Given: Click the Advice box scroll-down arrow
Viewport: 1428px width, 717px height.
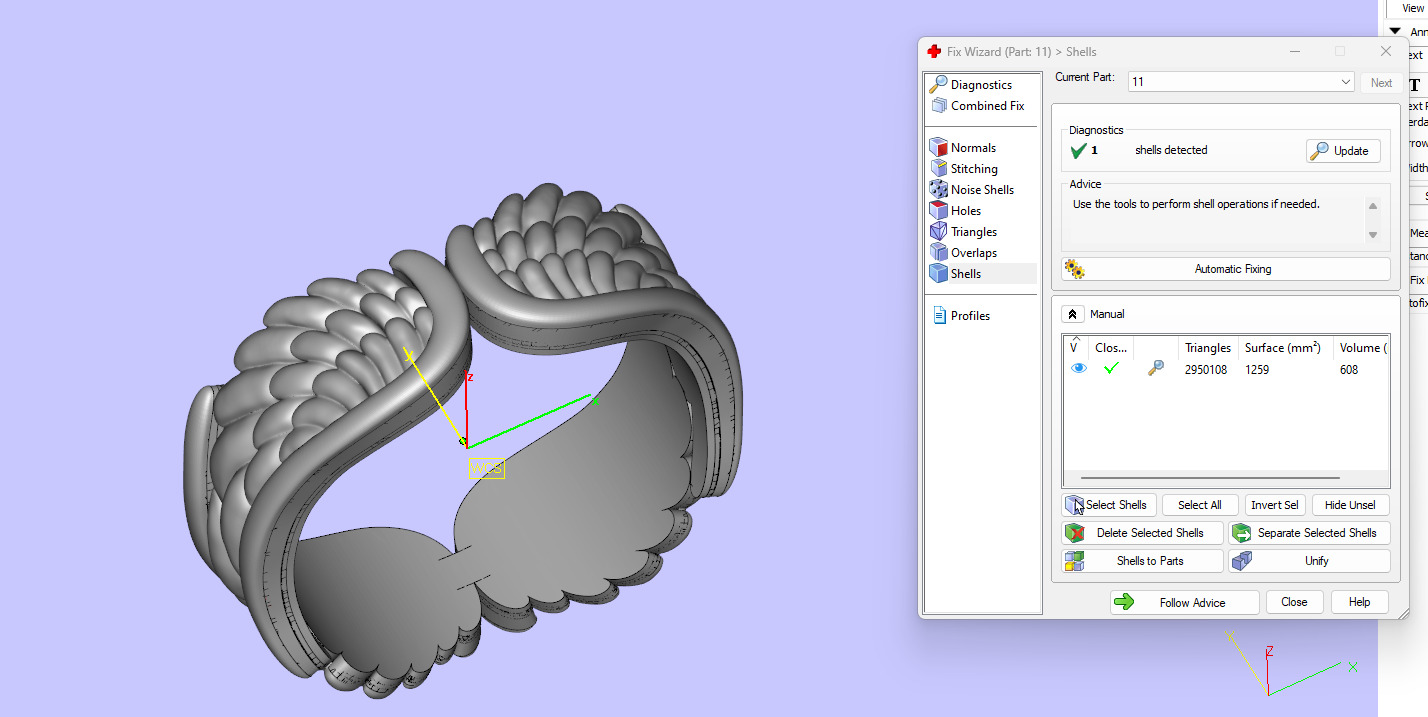Looking at the screenshot, I should 1373,235.
